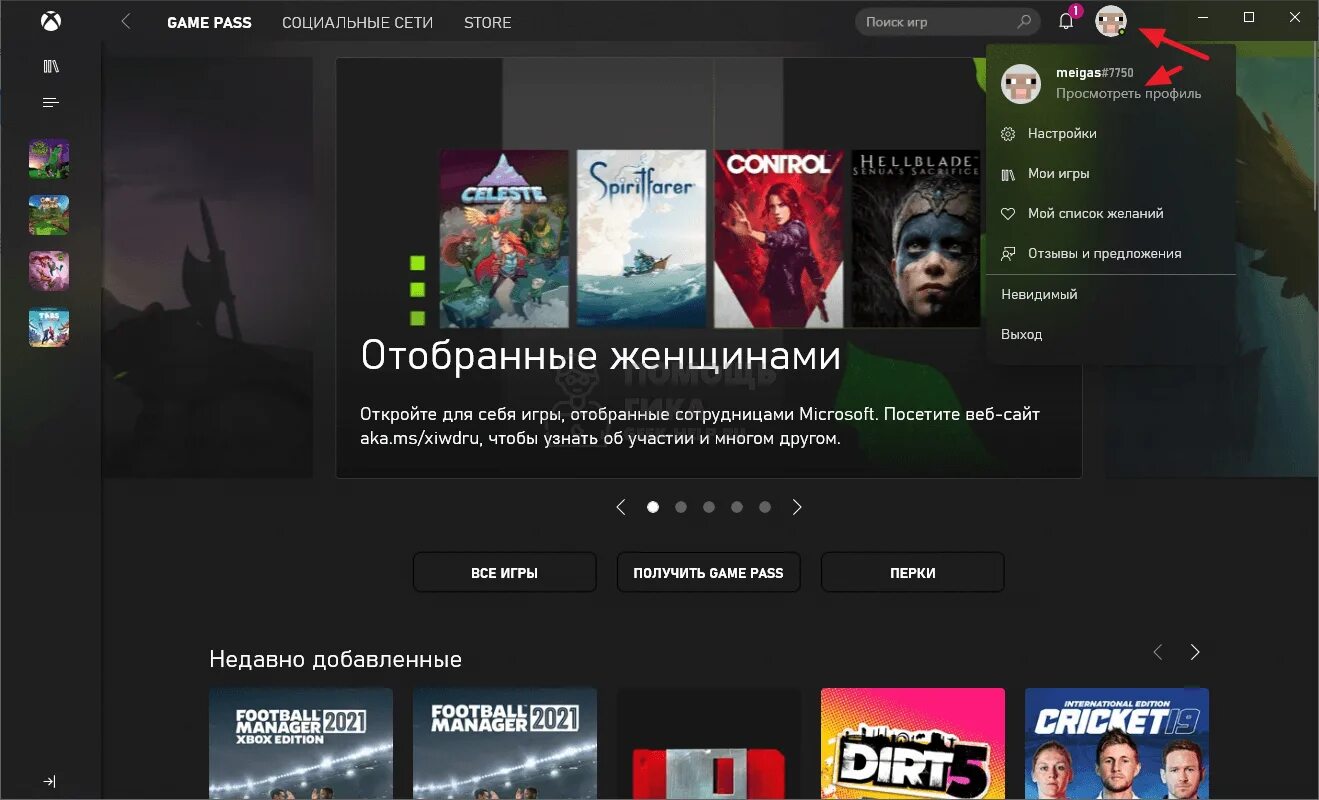The image size is (1319, 800).
Task: Click the sheep avatar in the profile menu
Action: 1021,83
